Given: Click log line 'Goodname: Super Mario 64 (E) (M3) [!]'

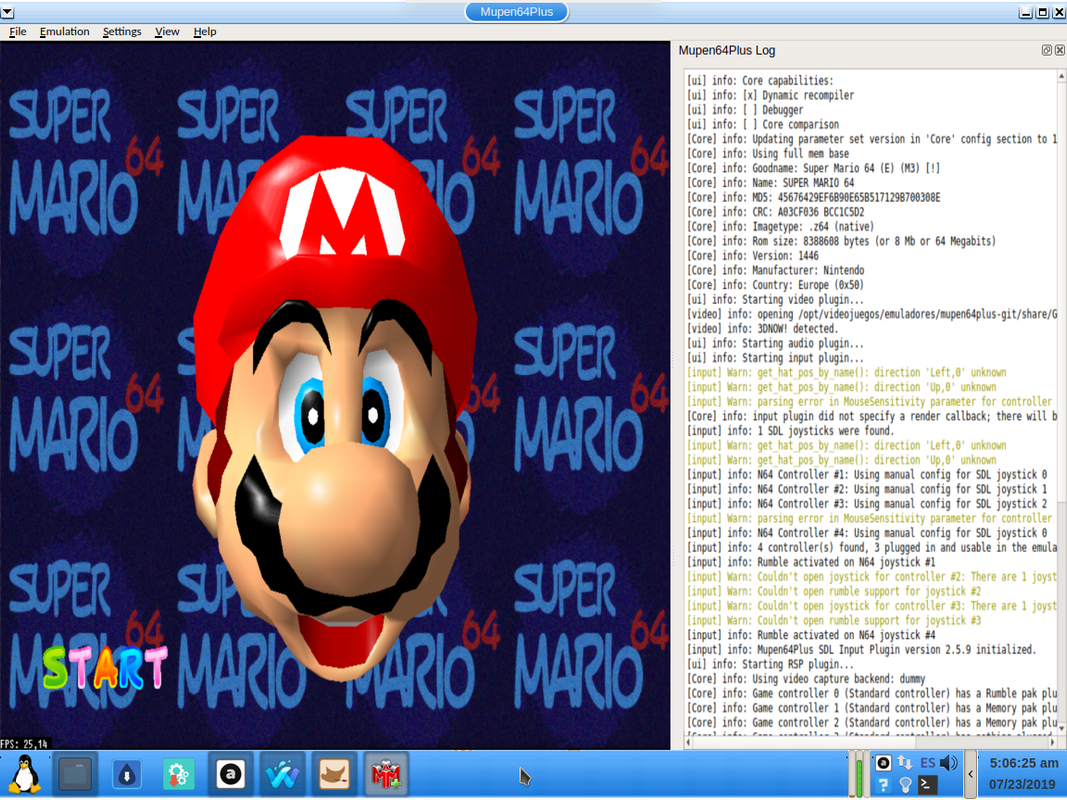Looking at the screenshot, I should point(813,168).
